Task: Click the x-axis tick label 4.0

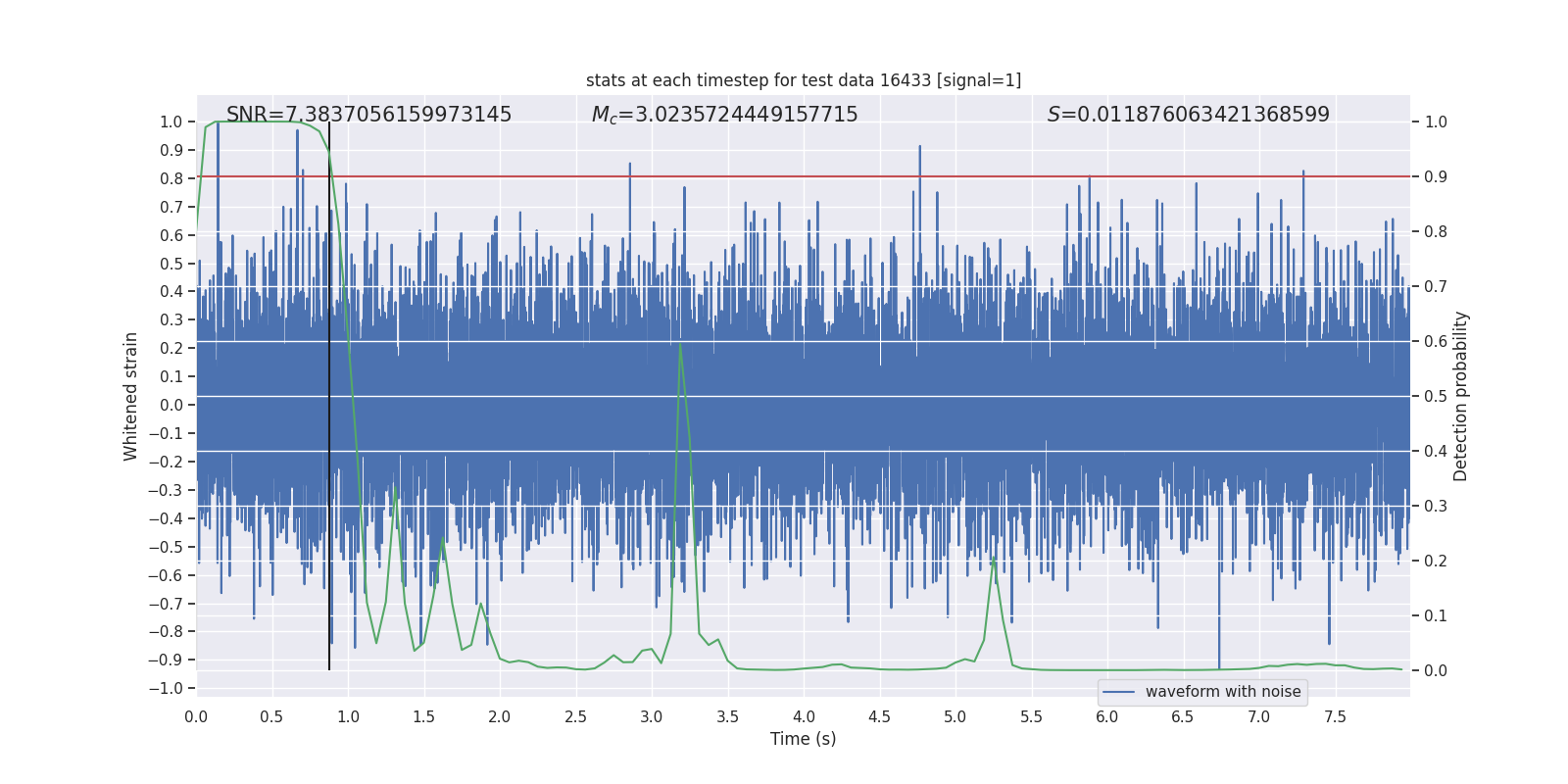Action: tap(804, 716)
